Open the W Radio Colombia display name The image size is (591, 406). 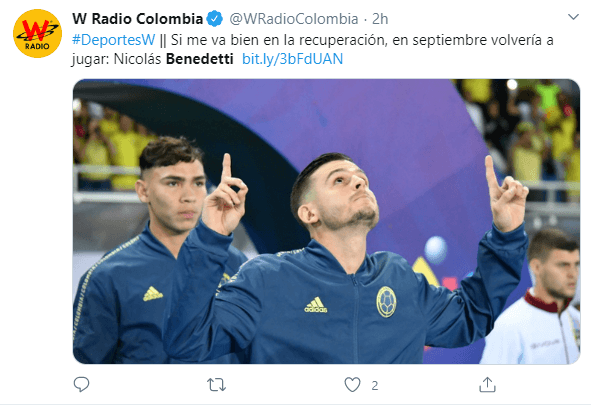click(x=138, y=19)
